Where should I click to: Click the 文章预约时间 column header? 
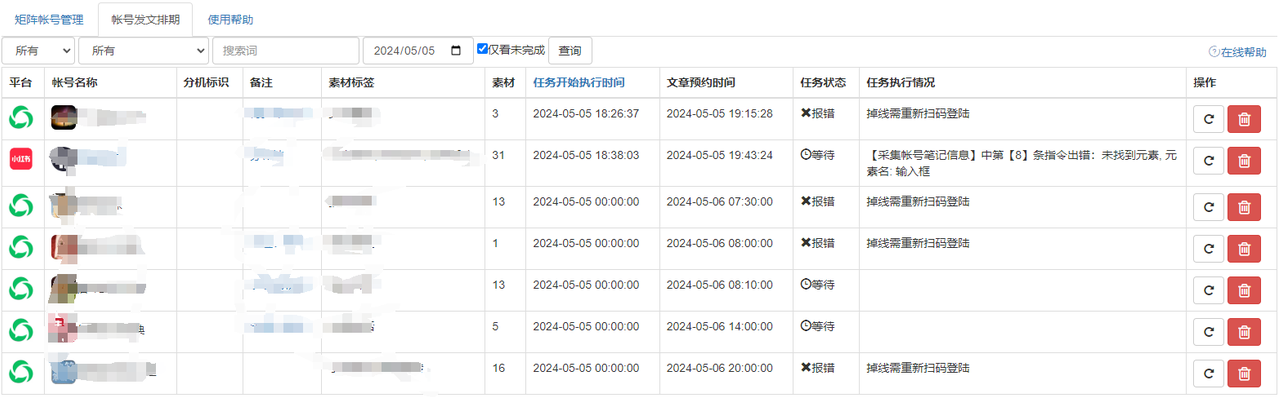coord(701,82)
